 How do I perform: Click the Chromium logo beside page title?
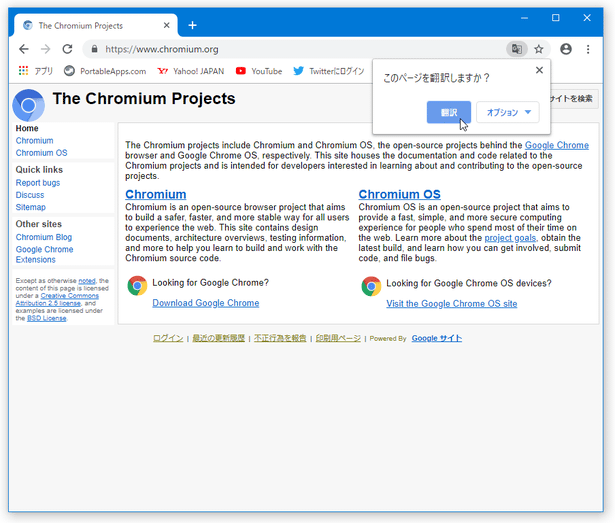pyautogui.click(x=28, y=105)
